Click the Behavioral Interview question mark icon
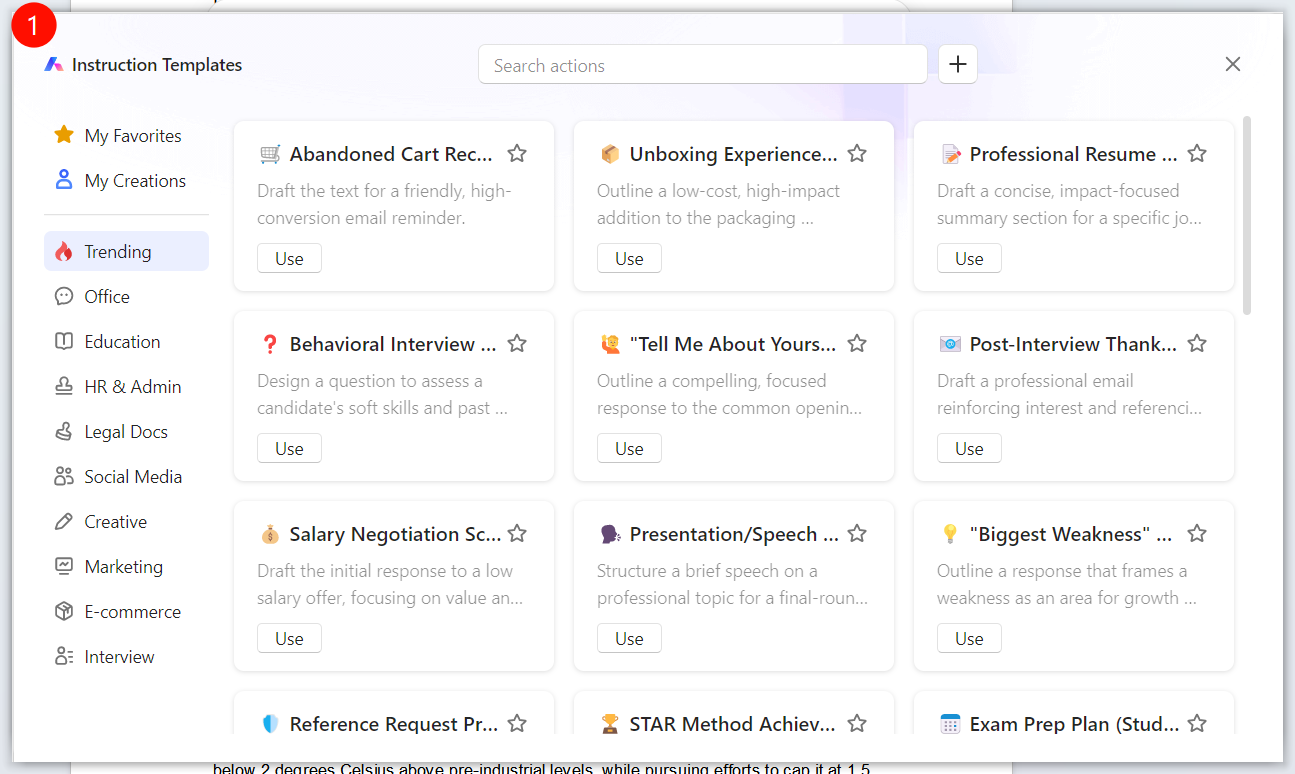The image size is (1295, 774). coord(270,345)
